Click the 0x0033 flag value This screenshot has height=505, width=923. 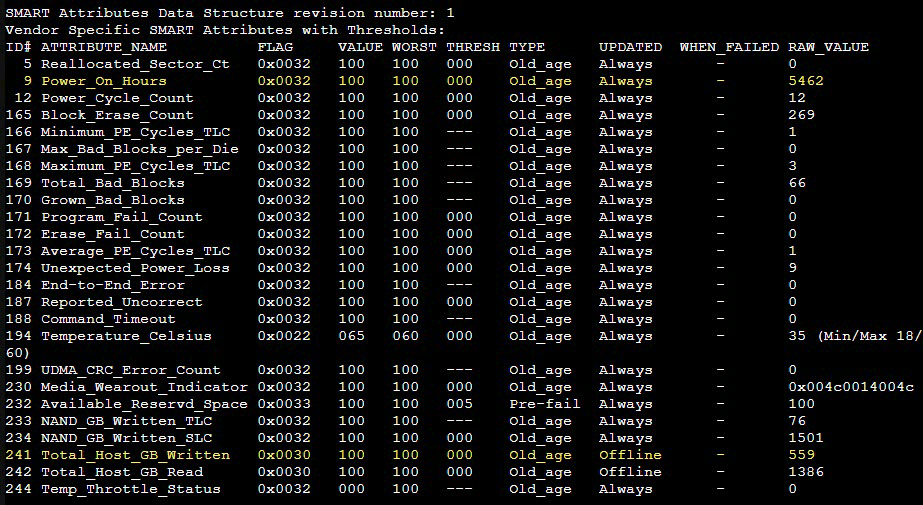(284, 406)
